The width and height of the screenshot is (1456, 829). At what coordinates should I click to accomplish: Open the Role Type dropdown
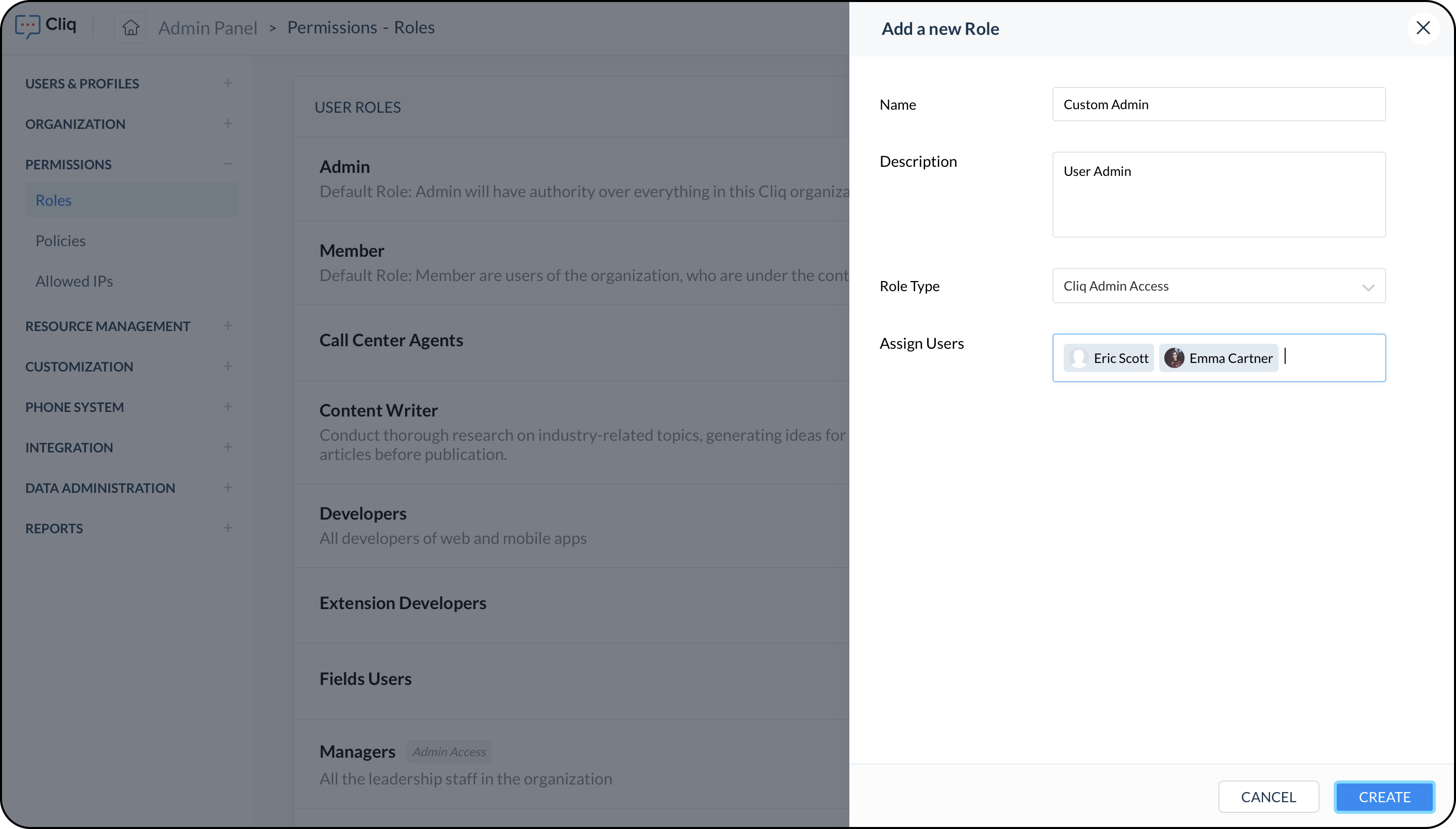[1218, 286]
